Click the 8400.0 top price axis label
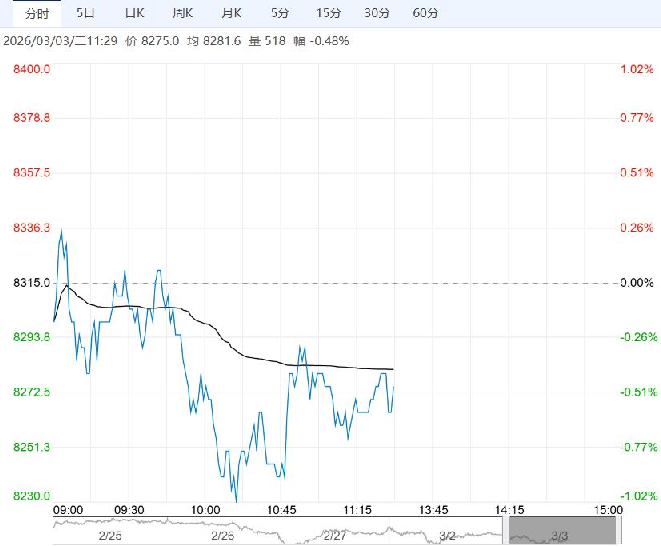This screenshot has height=547, width=661. click(32, 68)
